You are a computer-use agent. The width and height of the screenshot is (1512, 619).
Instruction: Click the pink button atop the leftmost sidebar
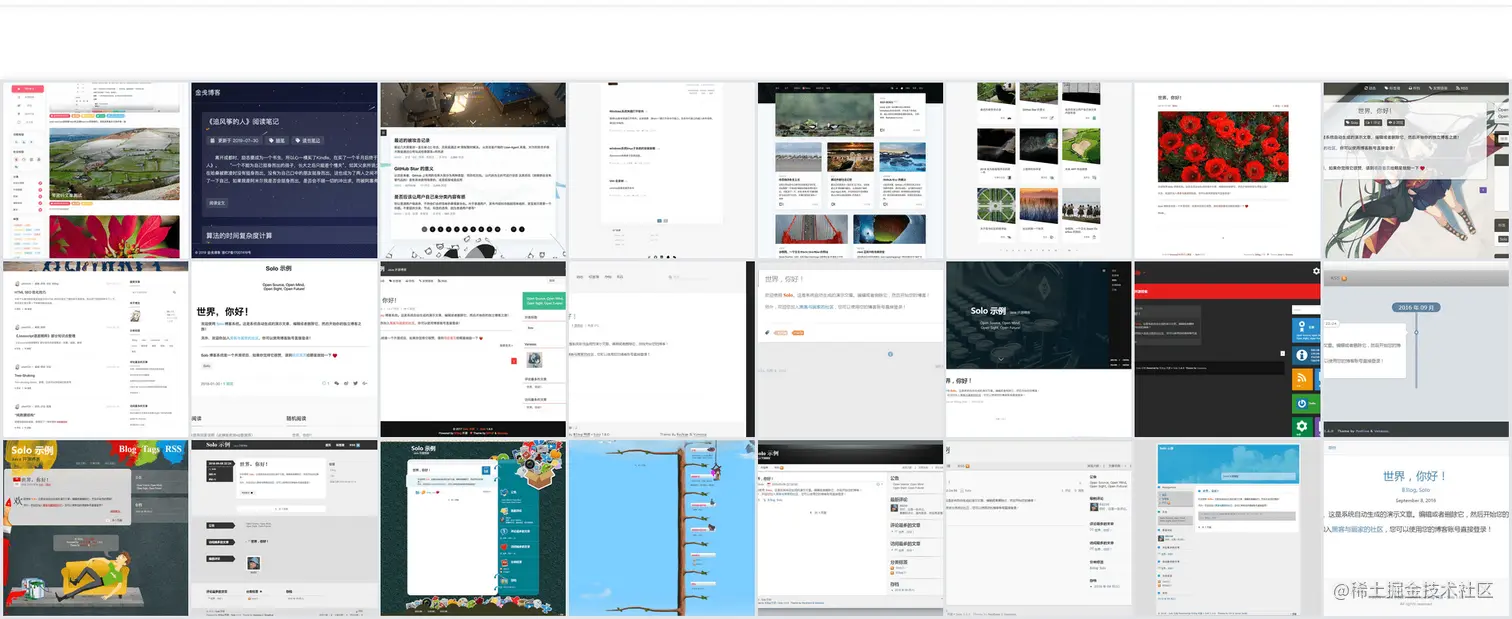click(x=28, y=89)
